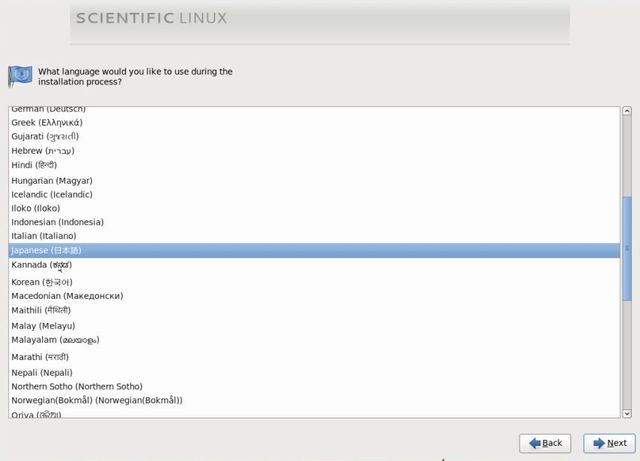Choose Gujarati in the language list
Screen dimensions: 640x461
45,136
